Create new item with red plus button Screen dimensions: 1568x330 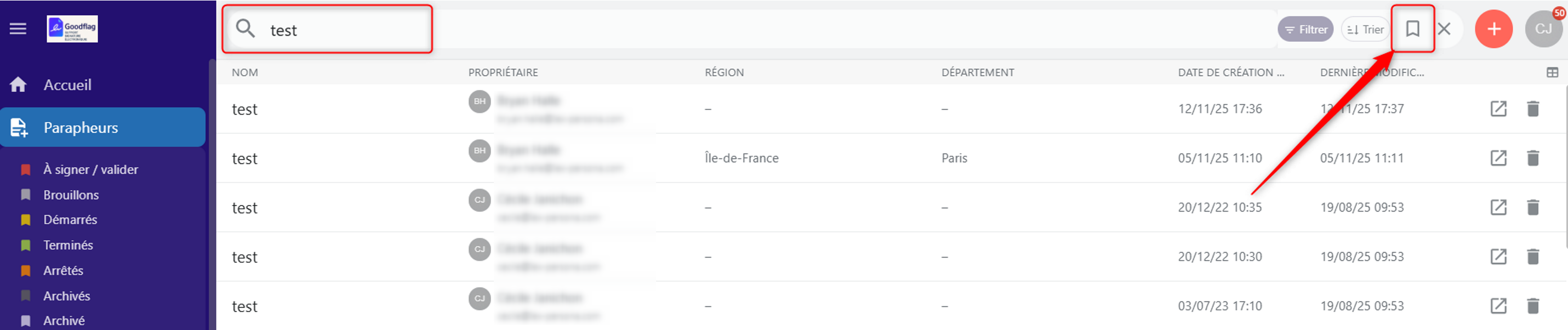pos(1493,29)
